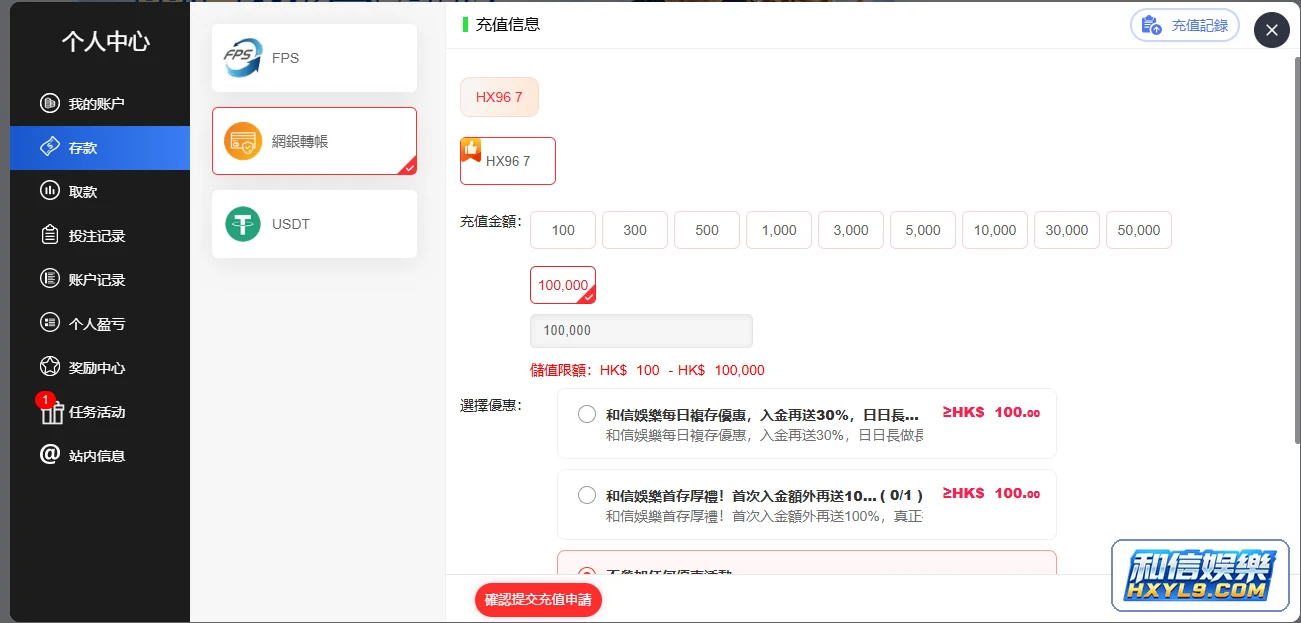Close the recharge dialog with the X button
1301x623 pixels.
point(1272,30)
